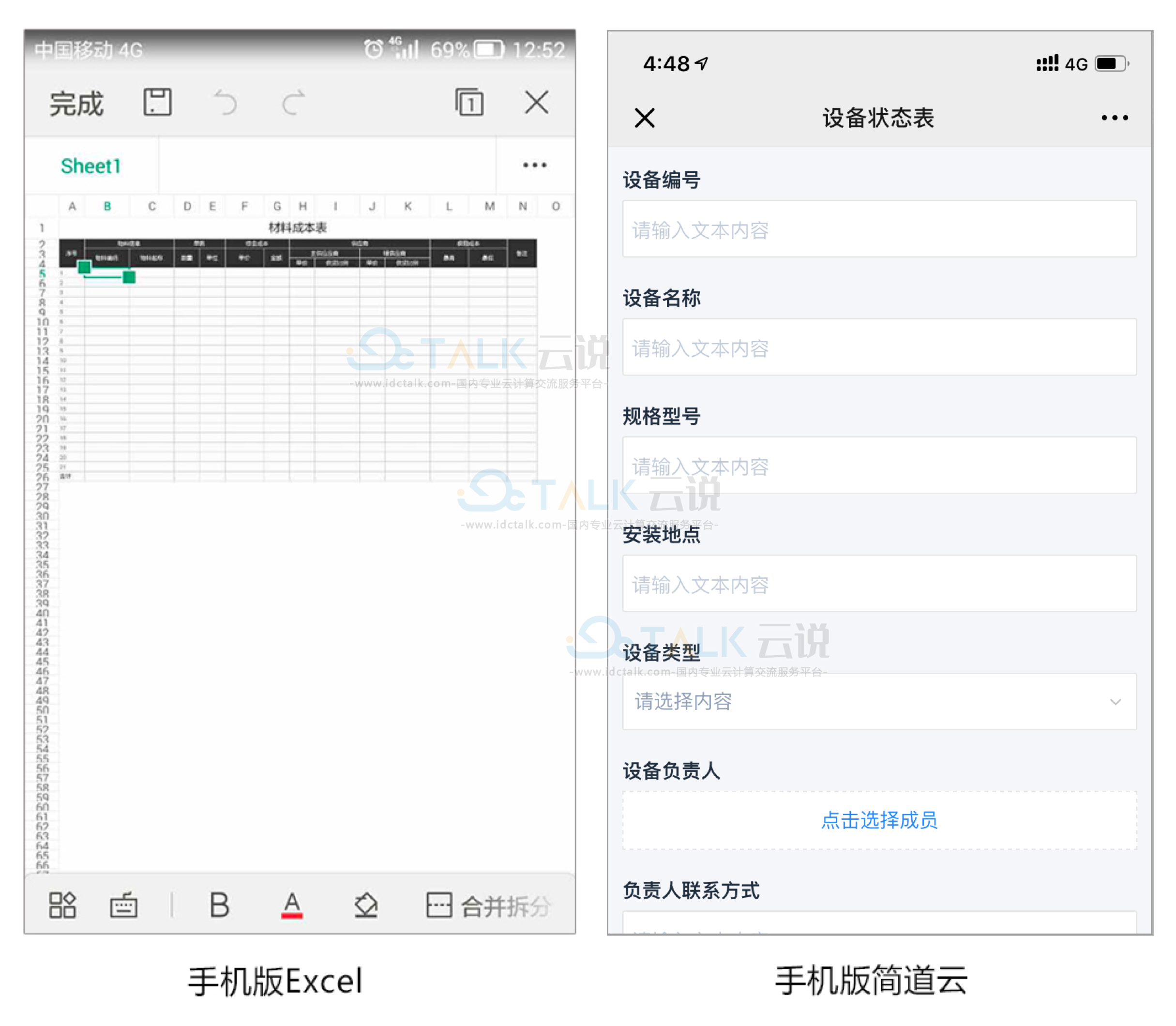Select column F header in Excel
Image resolution: width=1176 pixels, height=1026 pixels.
point(244,206)
